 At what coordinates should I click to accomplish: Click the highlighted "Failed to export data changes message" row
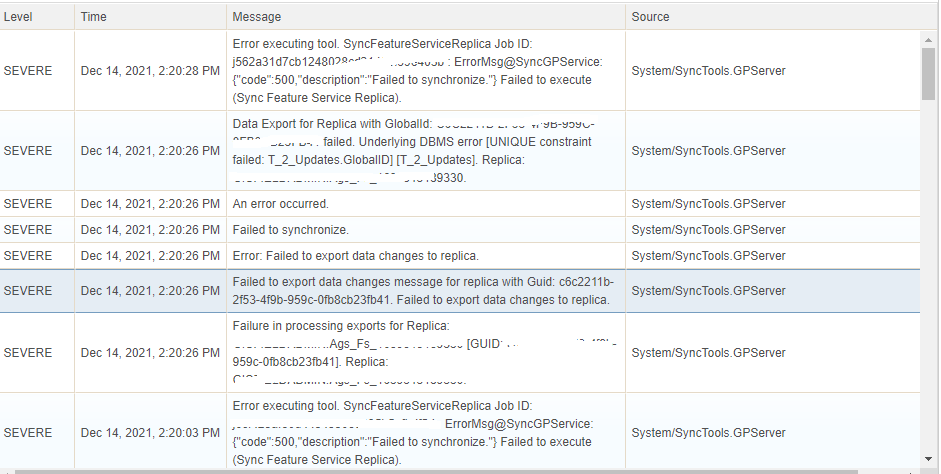click(420, 291)
